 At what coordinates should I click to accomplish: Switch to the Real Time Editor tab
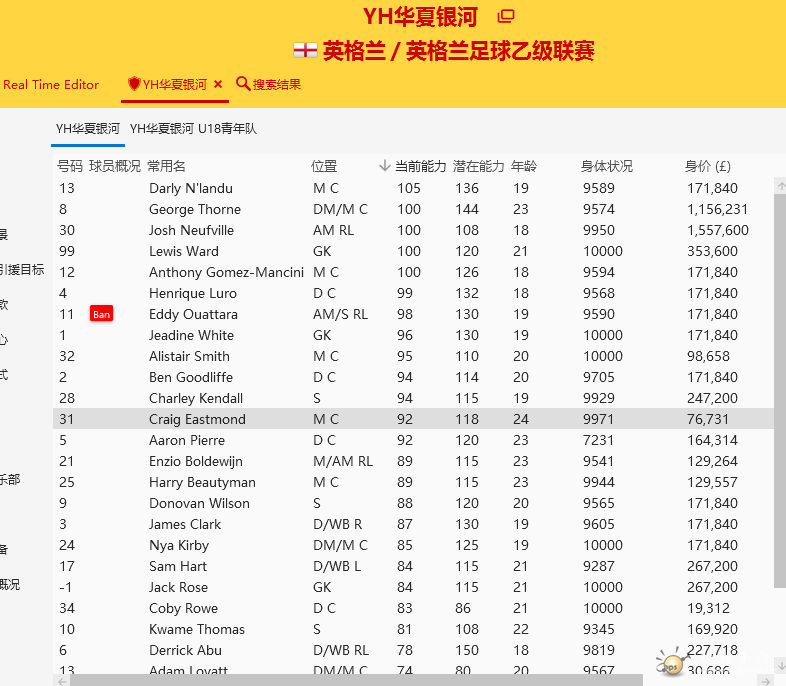coord(51,85)
